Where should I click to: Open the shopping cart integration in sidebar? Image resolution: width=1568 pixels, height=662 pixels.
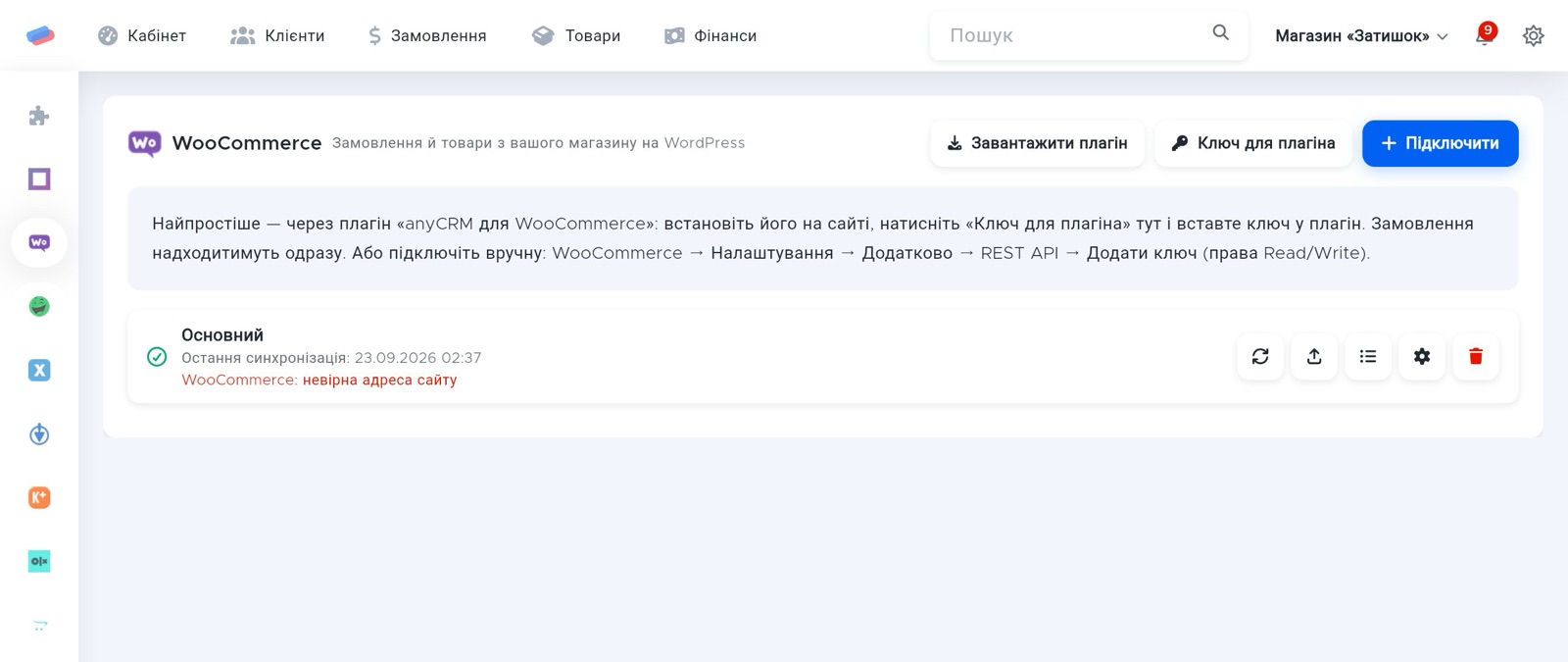tap(39, 625)
